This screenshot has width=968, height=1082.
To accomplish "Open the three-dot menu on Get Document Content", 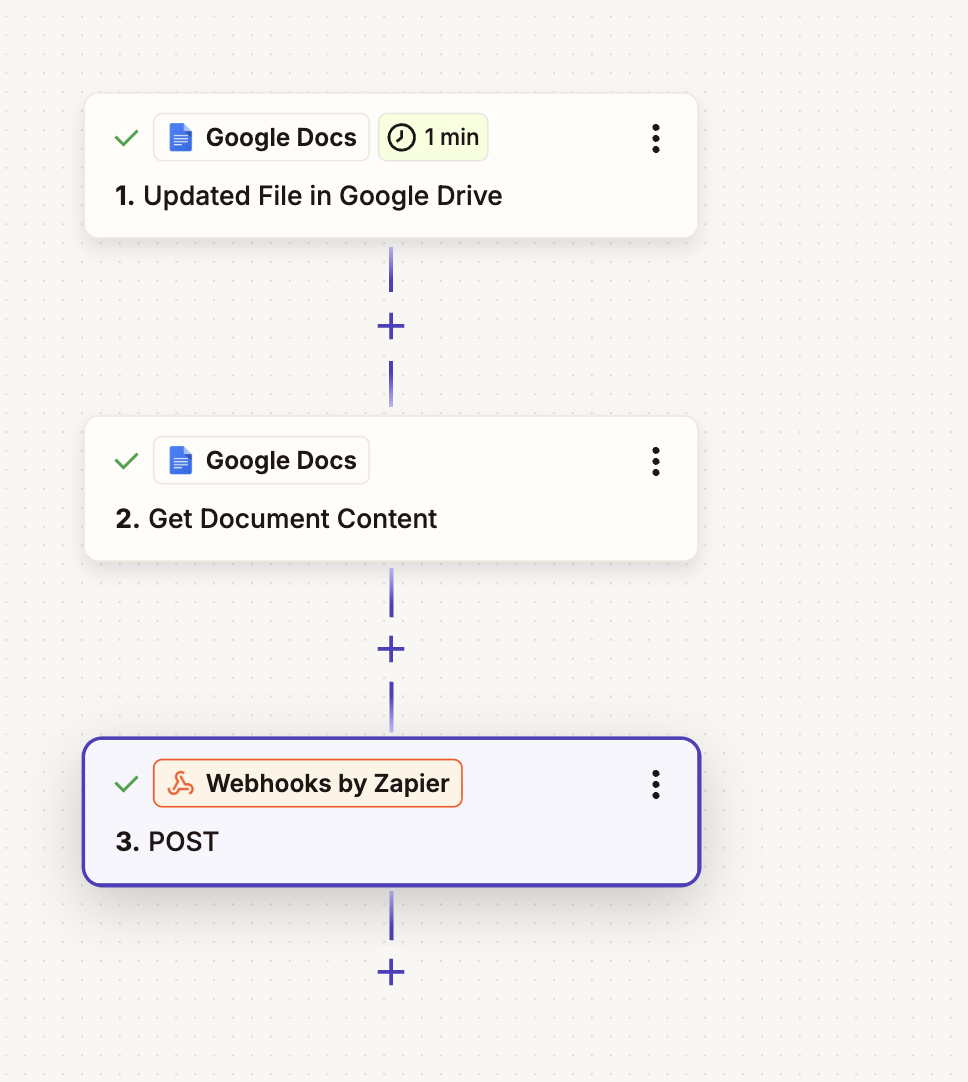I will point(655,461).
